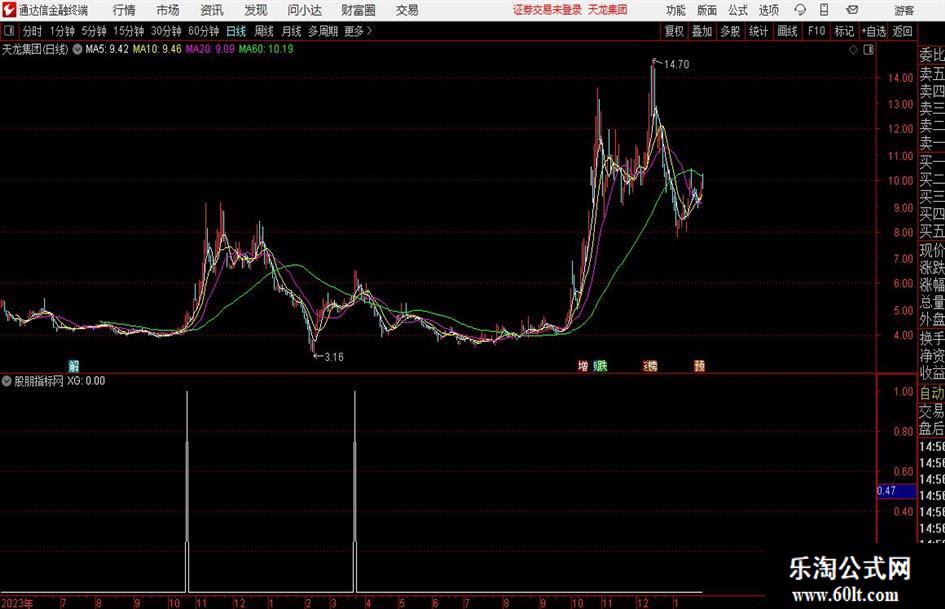
Task: Switch to 月线 monthly tab
Action: tap(292, 31)
